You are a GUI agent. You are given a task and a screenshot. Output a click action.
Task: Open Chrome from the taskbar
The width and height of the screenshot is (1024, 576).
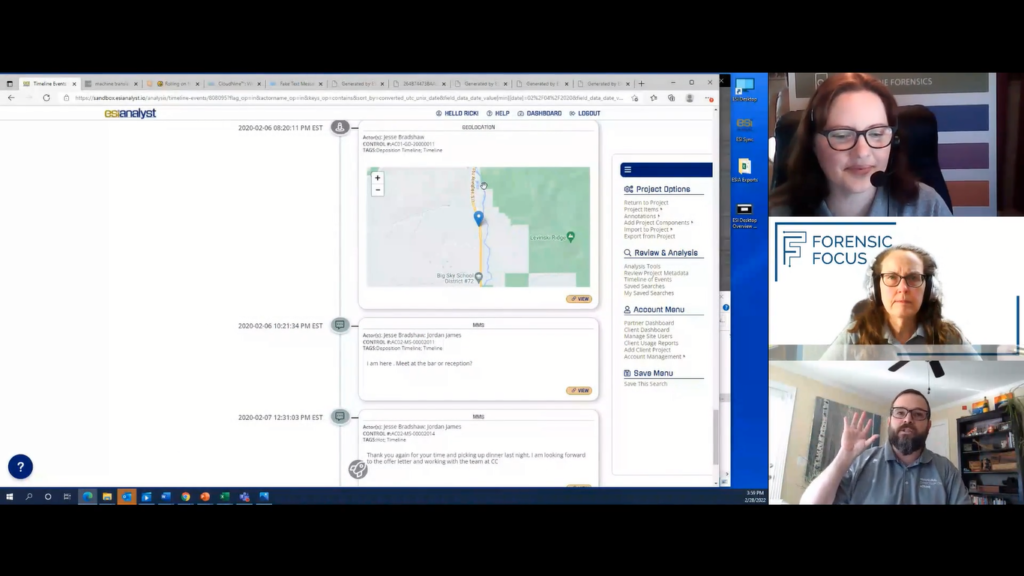185,497
